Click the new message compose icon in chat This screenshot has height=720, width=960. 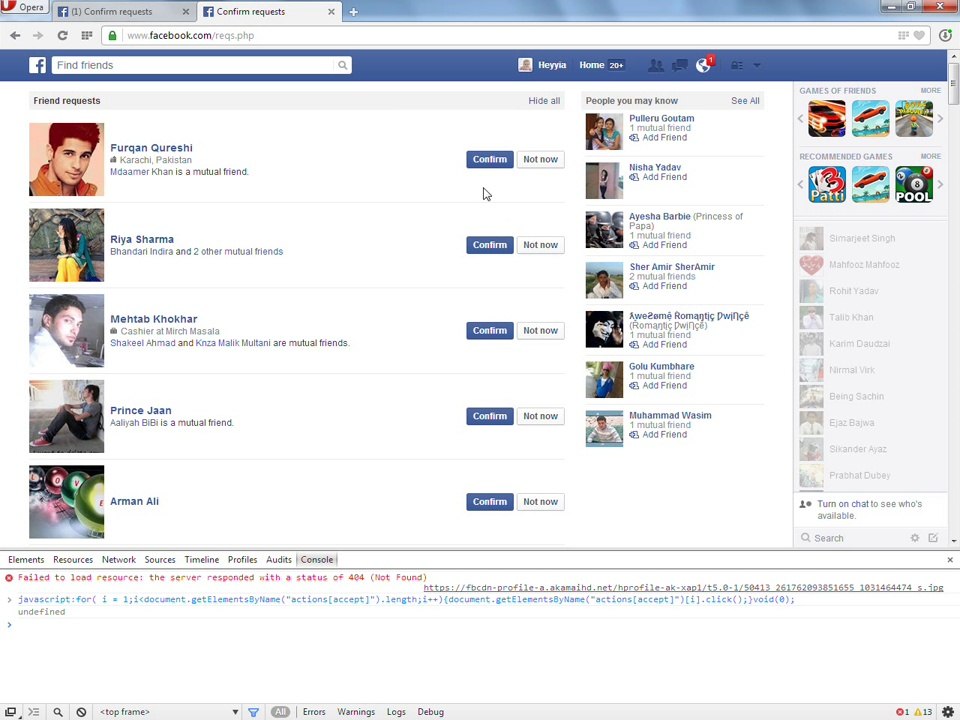(933, 538)
